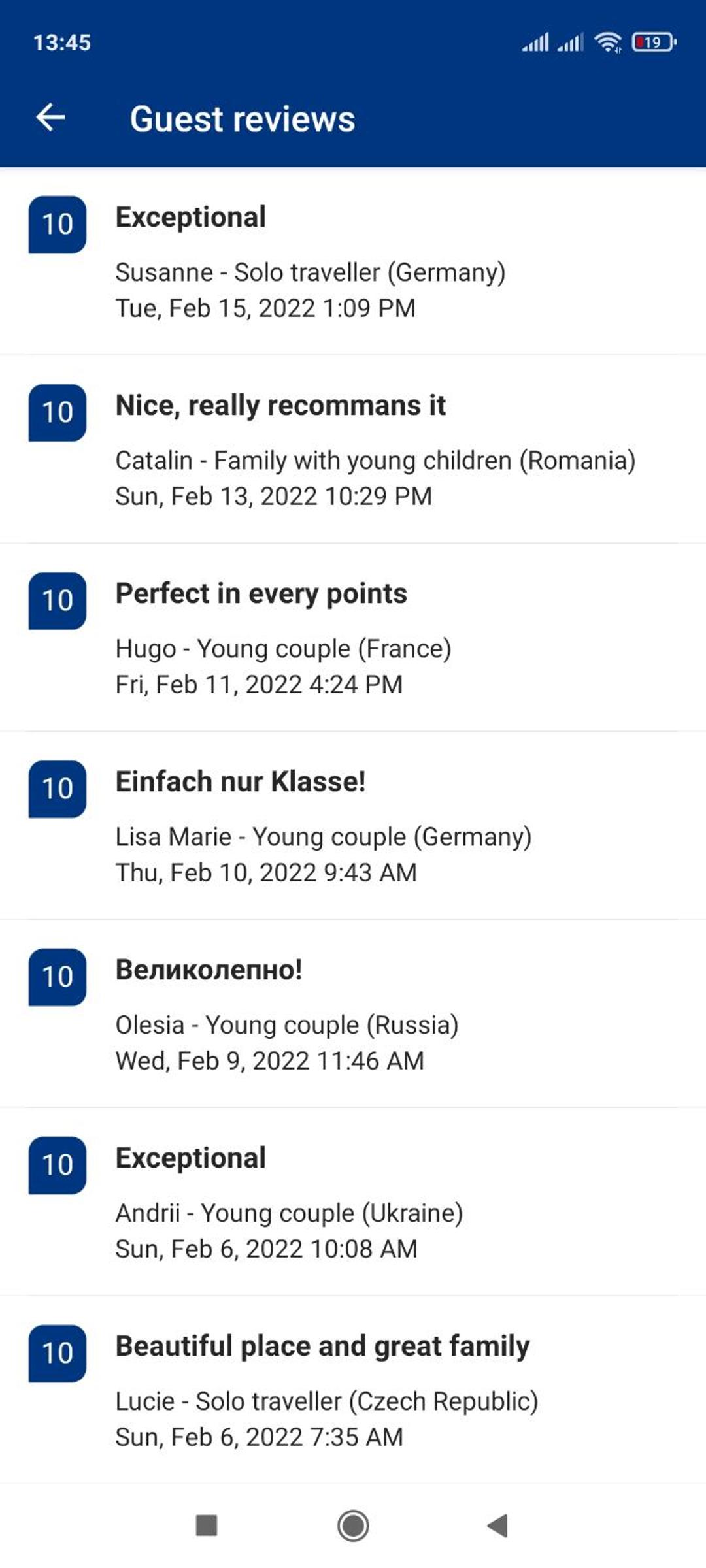The width and height of the screenshot is (706, 1568).
Task: Open the 'Nice, really recommans it' review
Action: 353,449
